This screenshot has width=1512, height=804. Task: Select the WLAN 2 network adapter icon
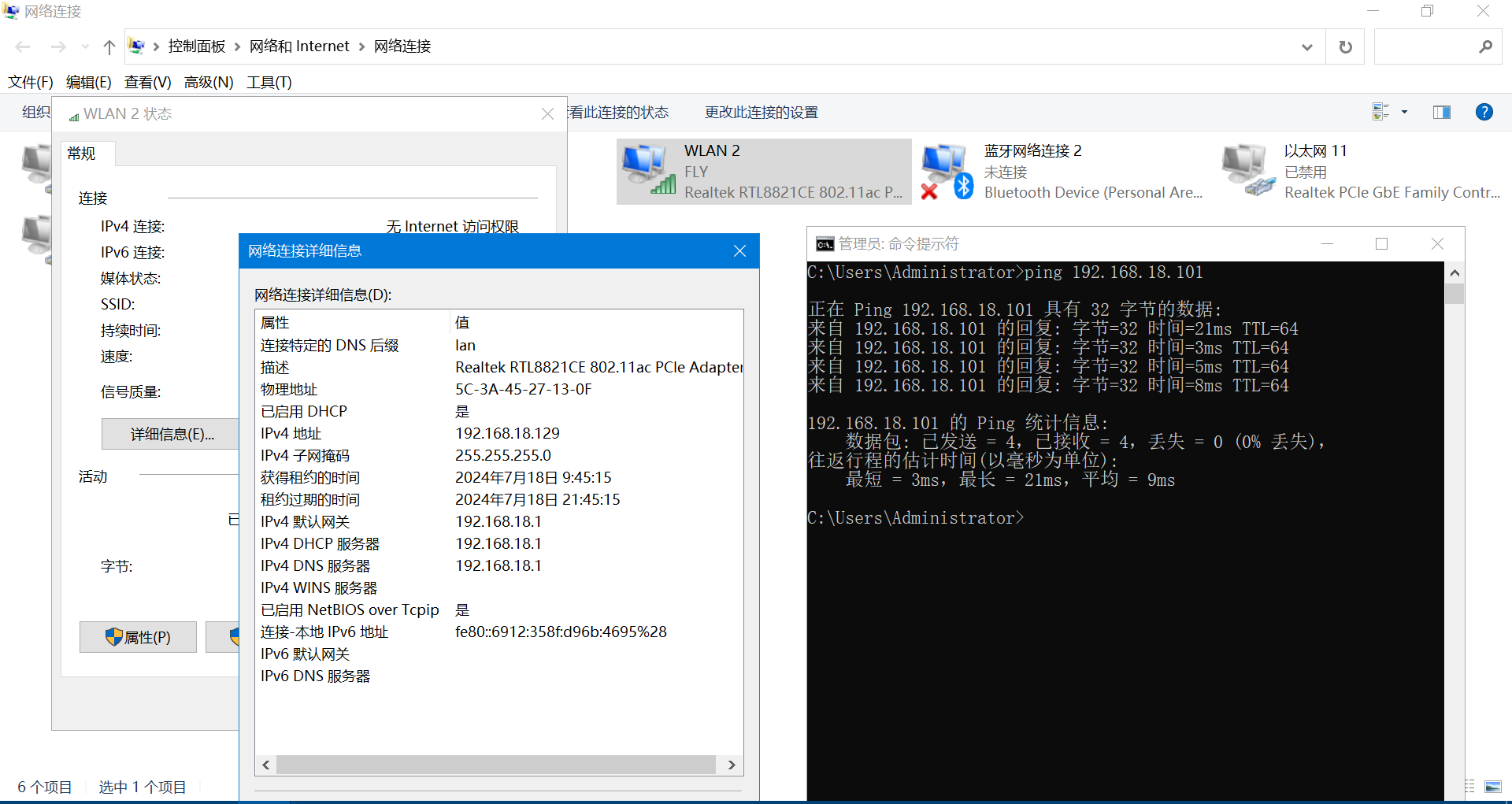click(x=648, y=169)
